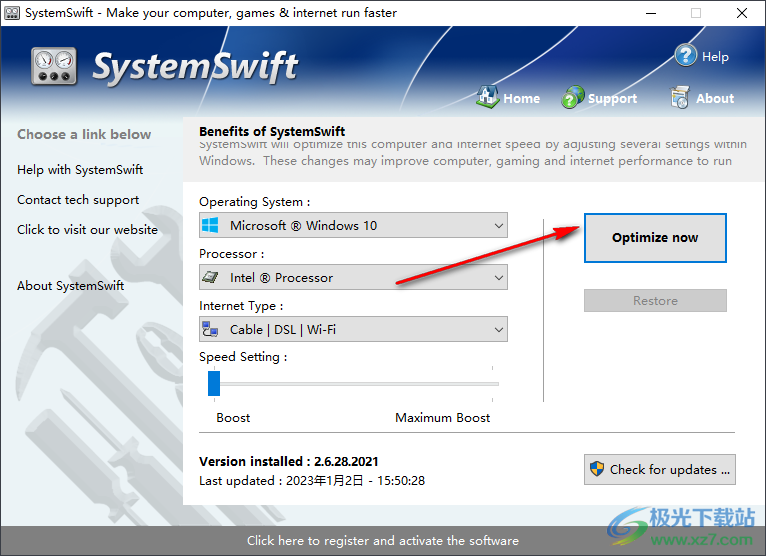Click the Restore button
The height and width of the screenshot is (556, 766).
click(655, 300)
